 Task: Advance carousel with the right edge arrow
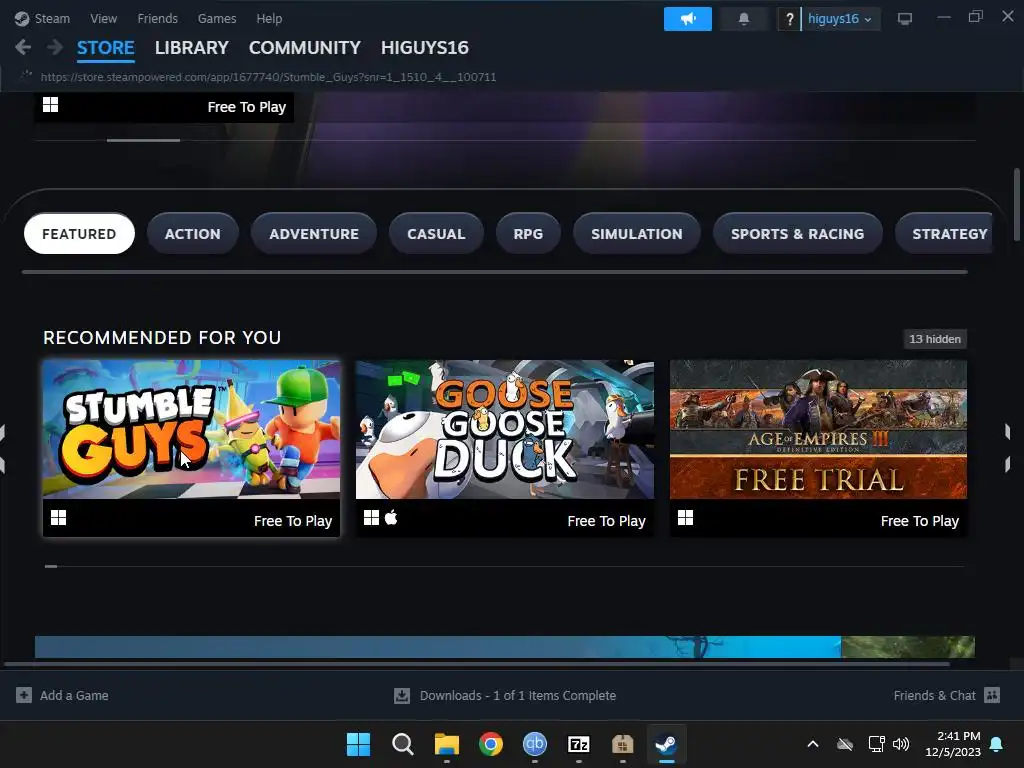(1007, 447)
